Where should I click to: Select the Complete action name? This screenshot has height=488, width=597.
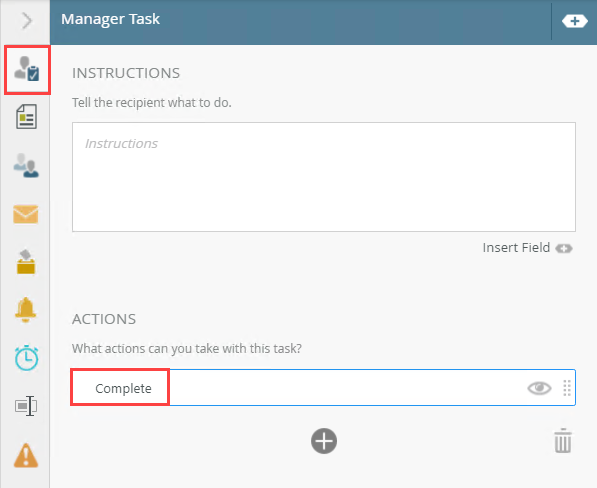click(x=123, y=388)
